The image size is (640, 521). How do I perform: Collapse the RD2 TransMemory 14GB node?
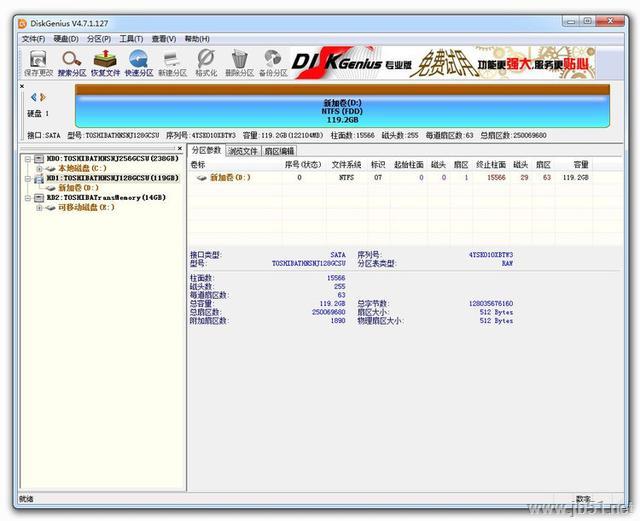tap(28, 198)
